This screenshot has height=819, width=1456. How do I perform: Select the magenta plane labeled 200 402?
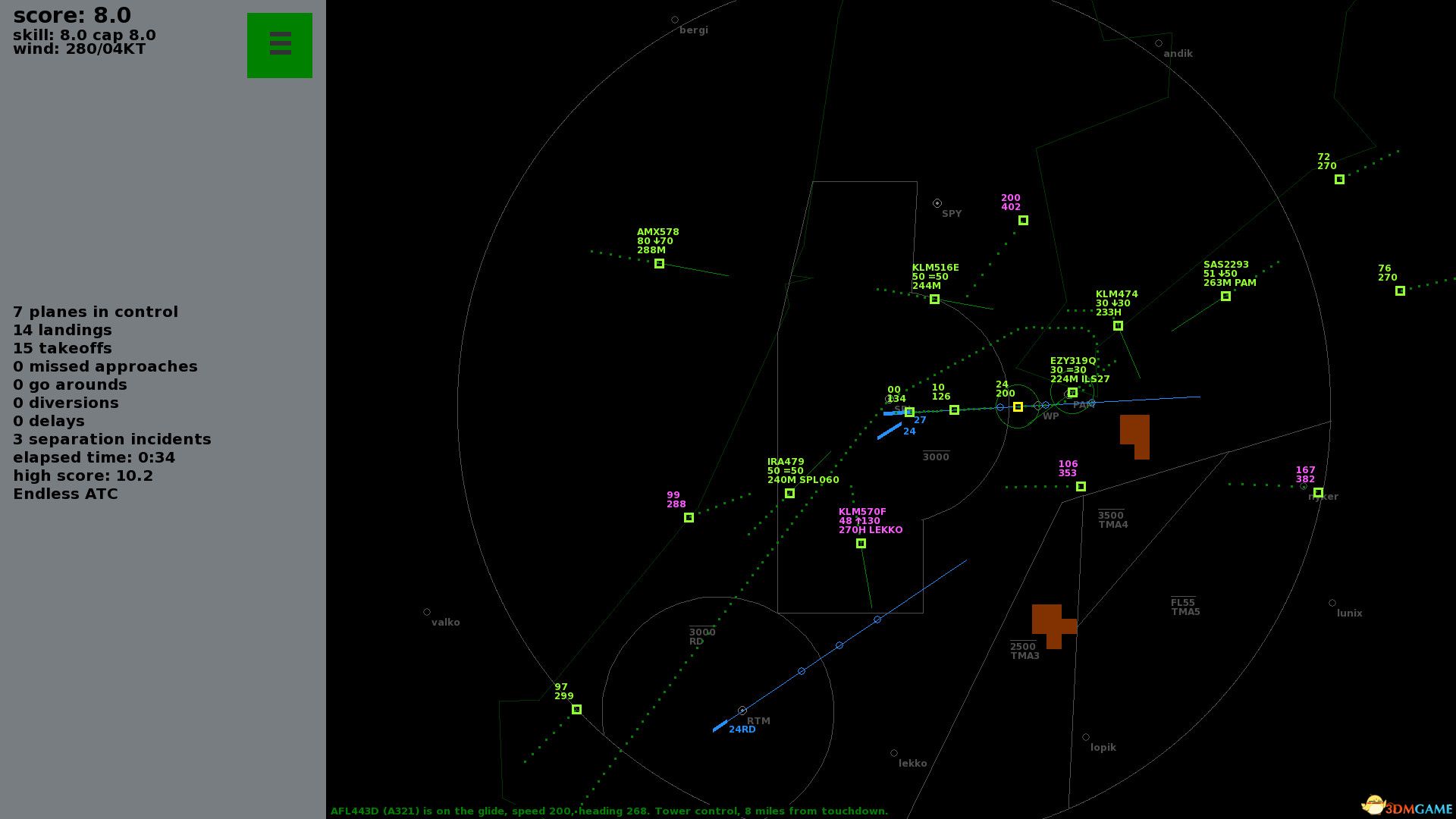[1023, 221]
